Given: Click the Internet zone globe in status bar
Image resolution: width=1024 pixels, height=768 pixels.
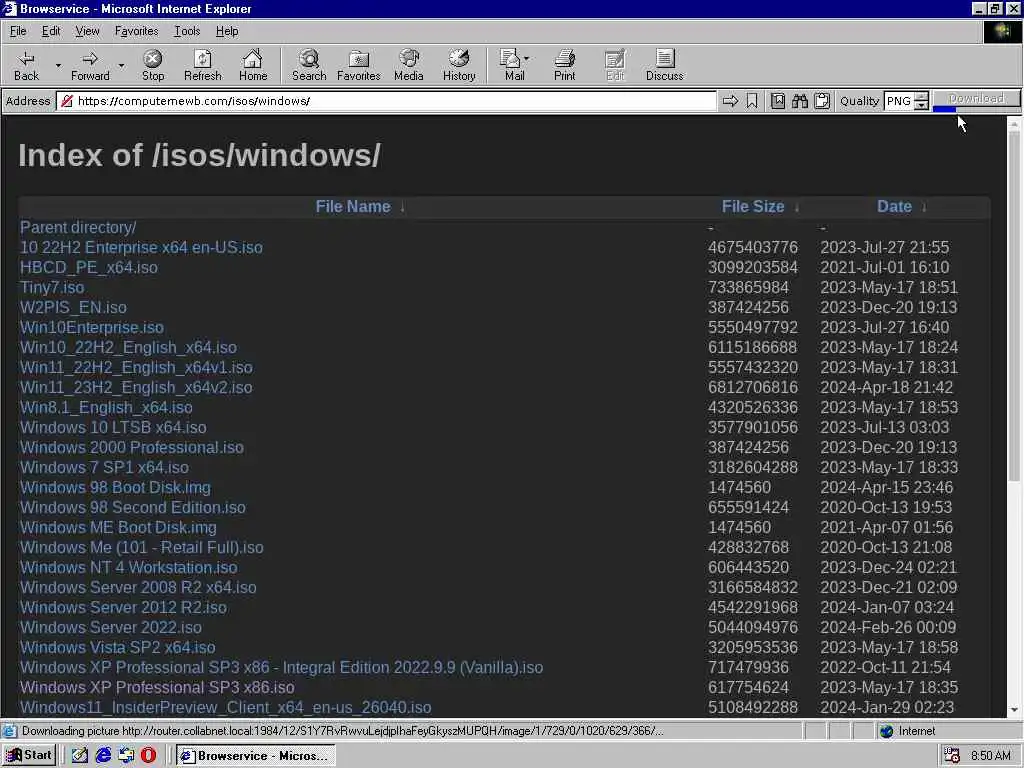Looking at the screenshot, I should (886, 731).
